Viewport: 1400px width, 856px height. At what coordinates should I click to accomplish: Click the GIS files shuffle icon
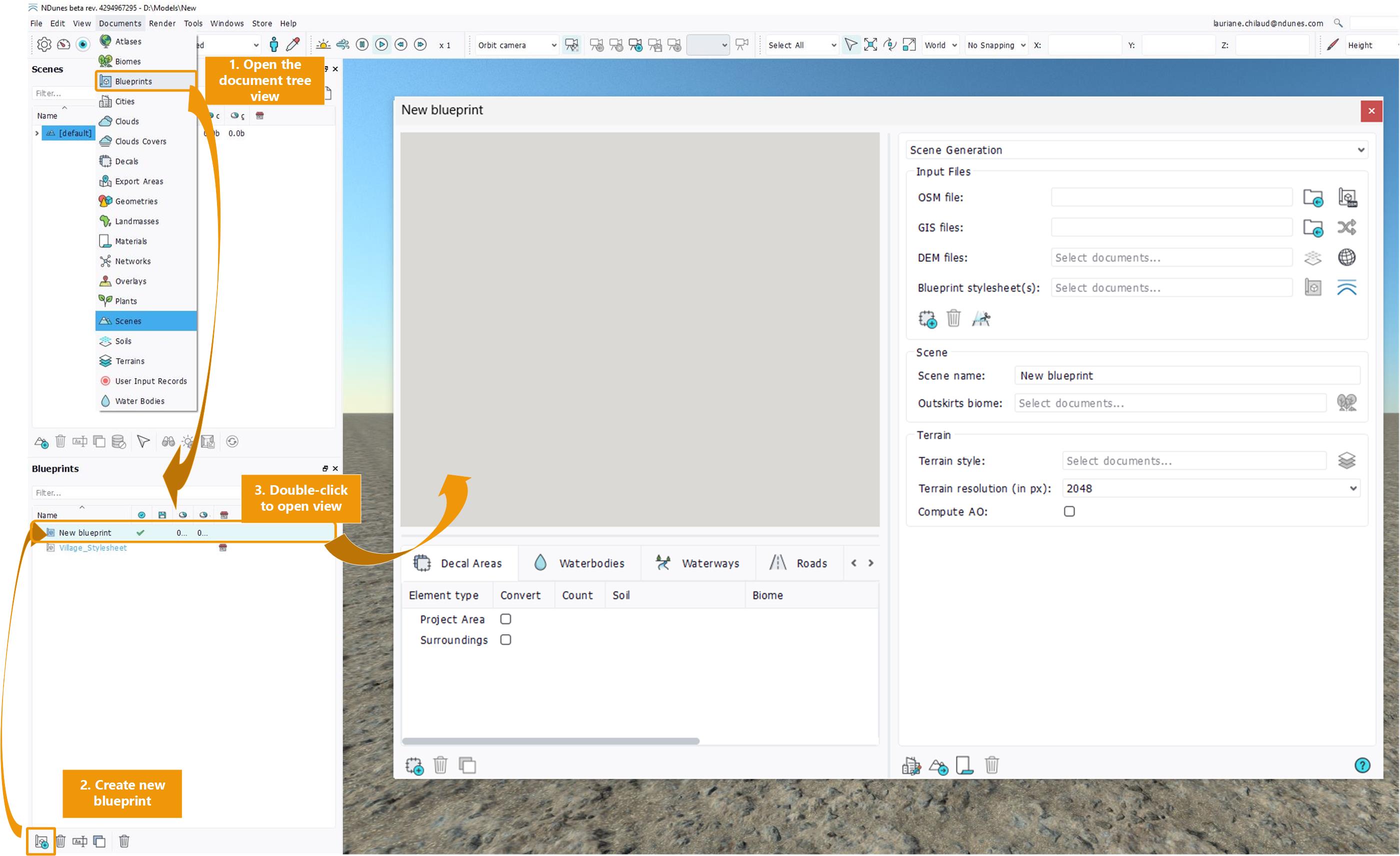coord(1346,228)
